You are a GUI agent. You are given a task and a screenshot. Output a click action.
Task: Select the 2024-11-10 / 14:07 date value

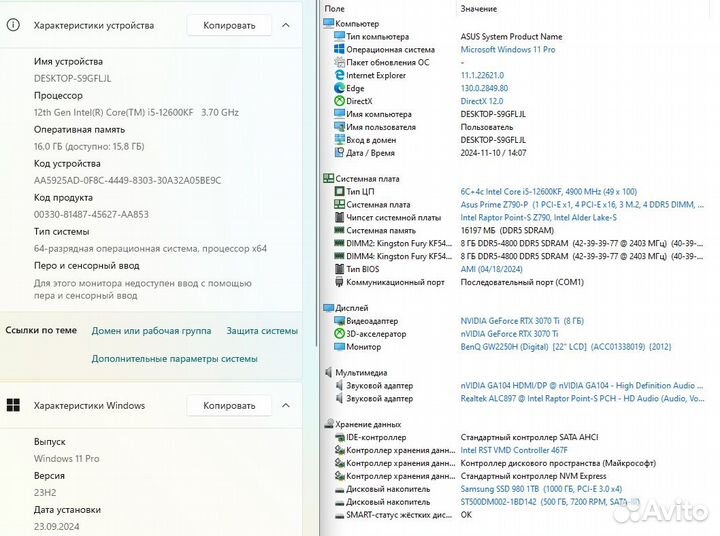tap(493, 152)
